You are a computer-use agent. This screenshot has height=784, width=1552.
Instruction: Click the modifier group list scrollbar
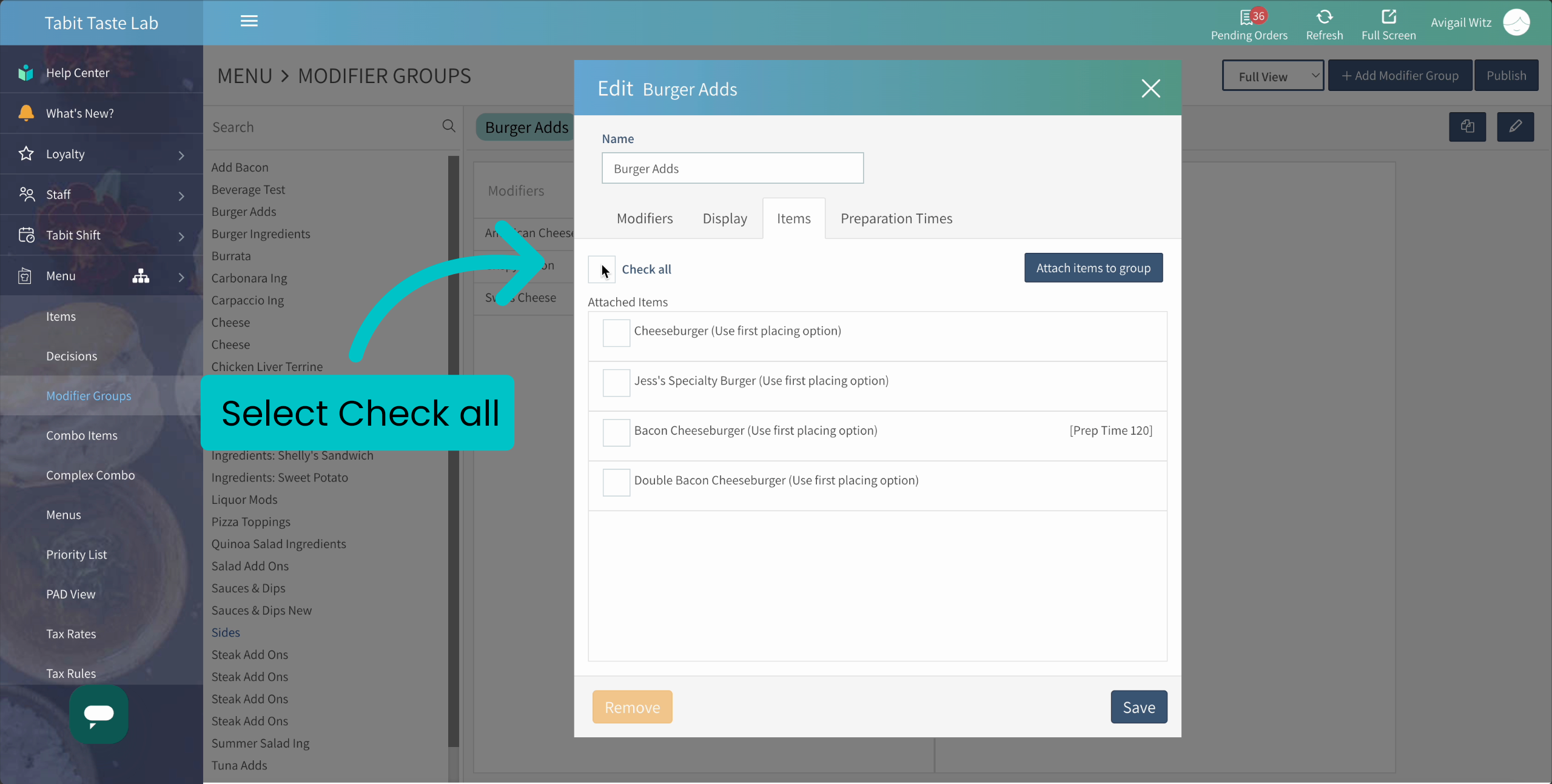click(453, 451)
